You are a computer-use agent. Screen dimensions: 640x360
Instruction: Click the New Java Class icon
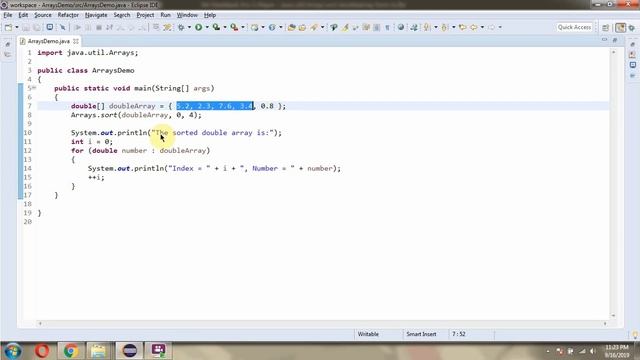(272, 27)
